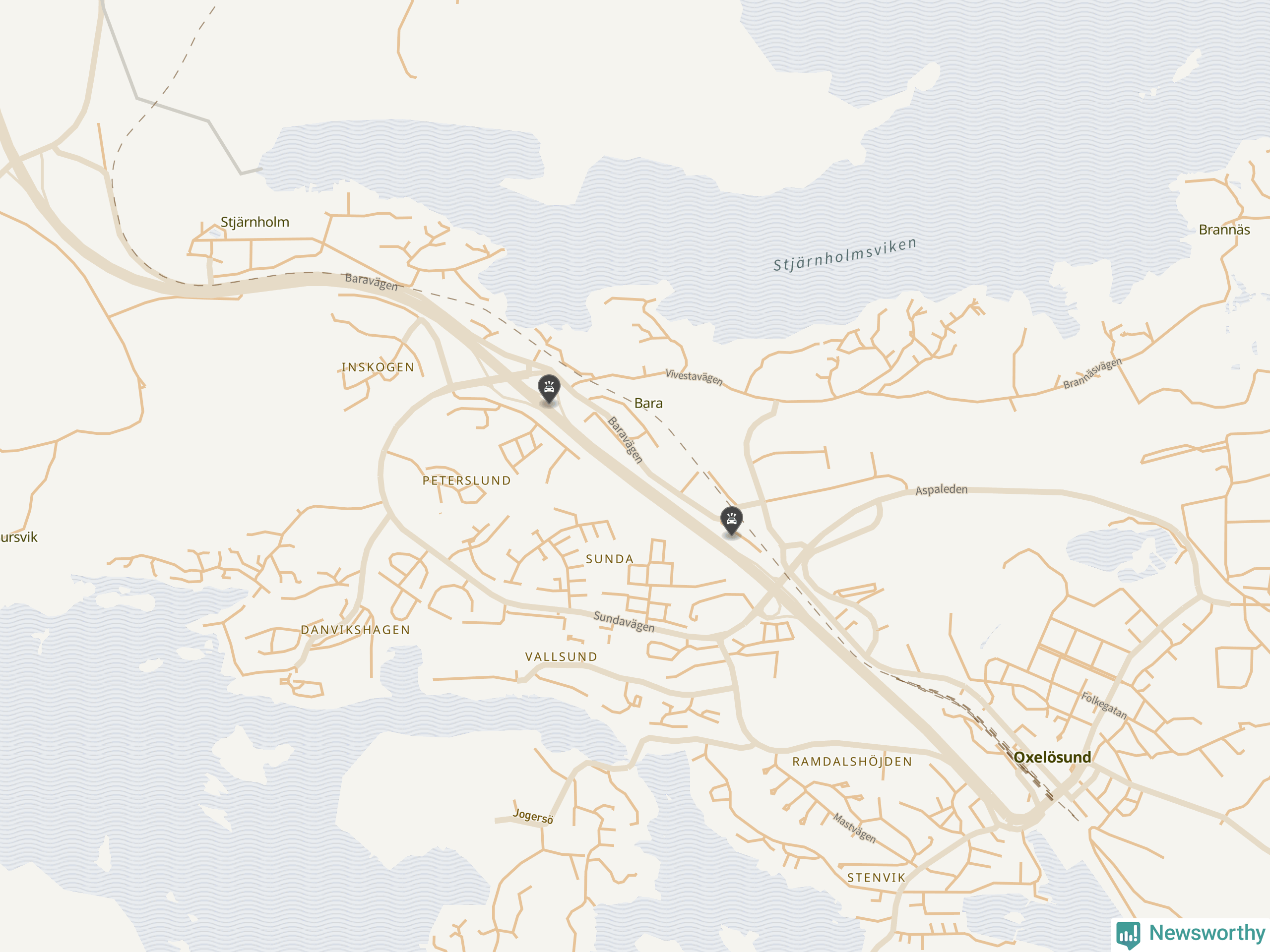Screen dimensions: 1270x952
Task: Click the Vivestavägen road label
Action: (x=694, y=377)
